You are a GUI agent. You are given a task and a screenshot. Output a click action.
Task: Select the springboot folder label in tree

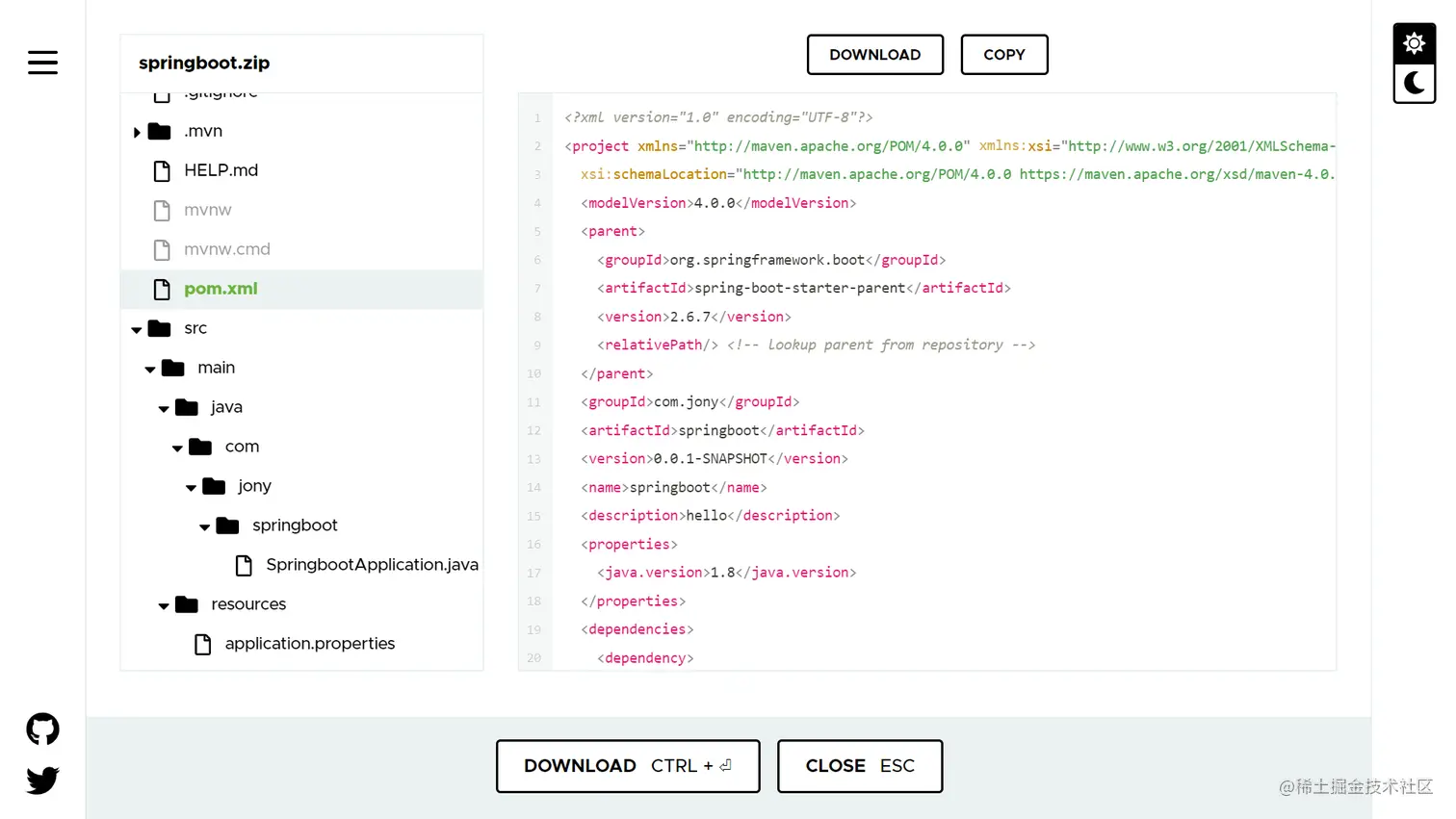[x=295, y=525]
